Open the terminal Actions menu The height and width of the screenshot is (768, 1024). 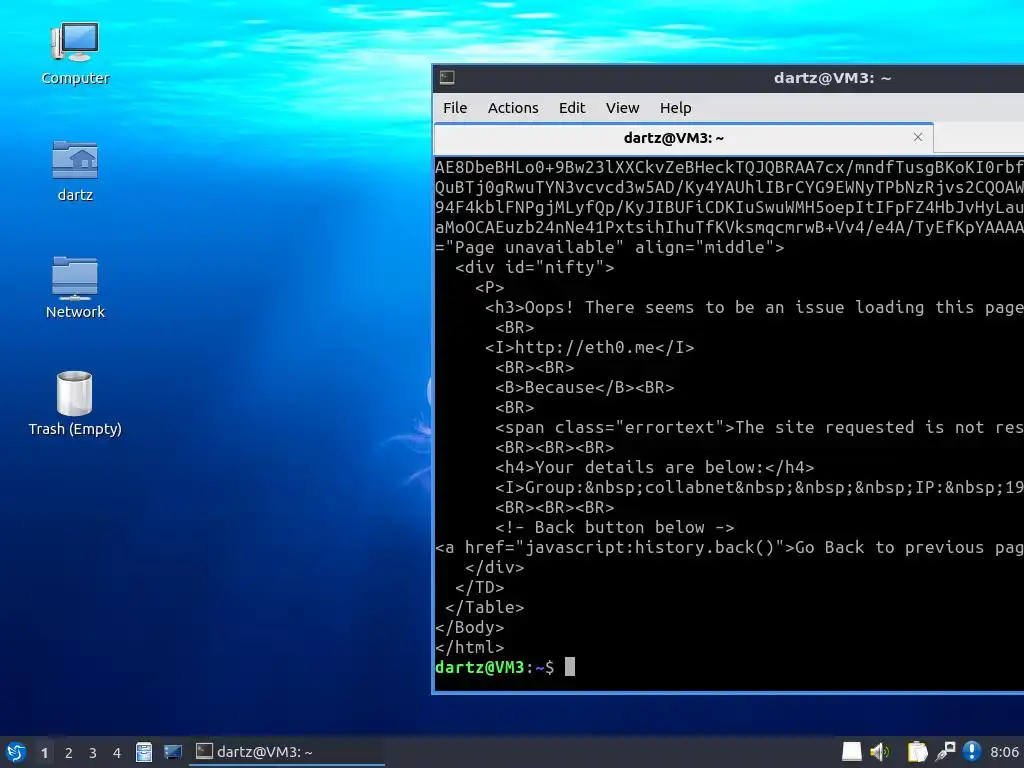[x=513, y=108]
